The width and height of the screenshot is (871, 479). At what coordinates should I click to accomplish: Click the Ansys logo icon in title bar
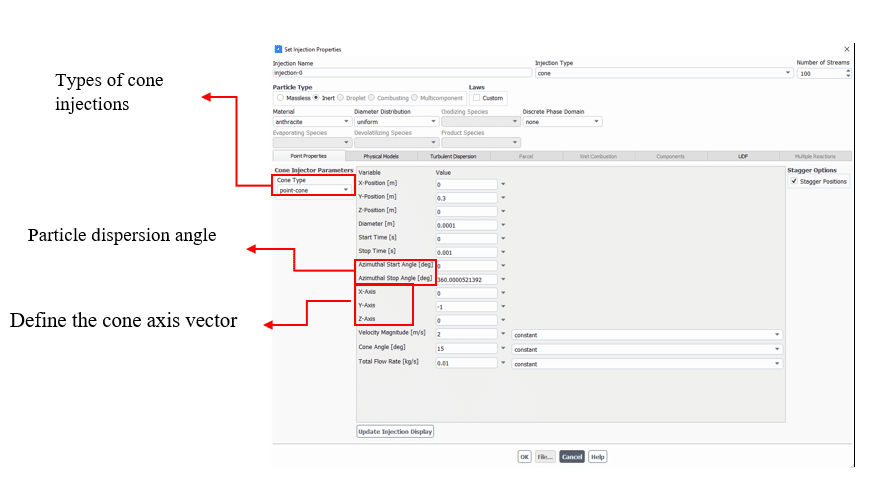point(278,49)
